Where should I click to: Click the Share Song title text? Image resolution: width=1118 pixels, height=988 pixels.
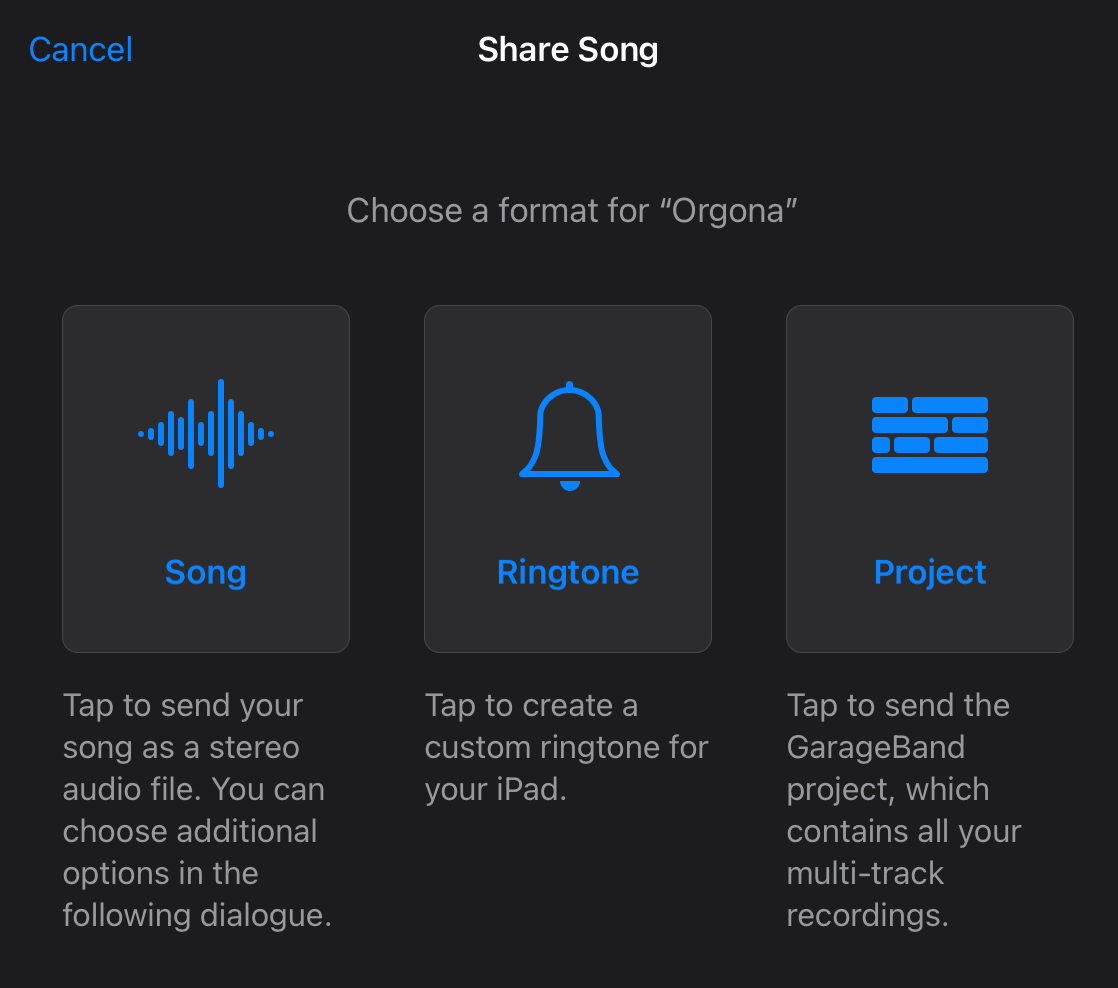pyautogui.click(x=568, y=50)
